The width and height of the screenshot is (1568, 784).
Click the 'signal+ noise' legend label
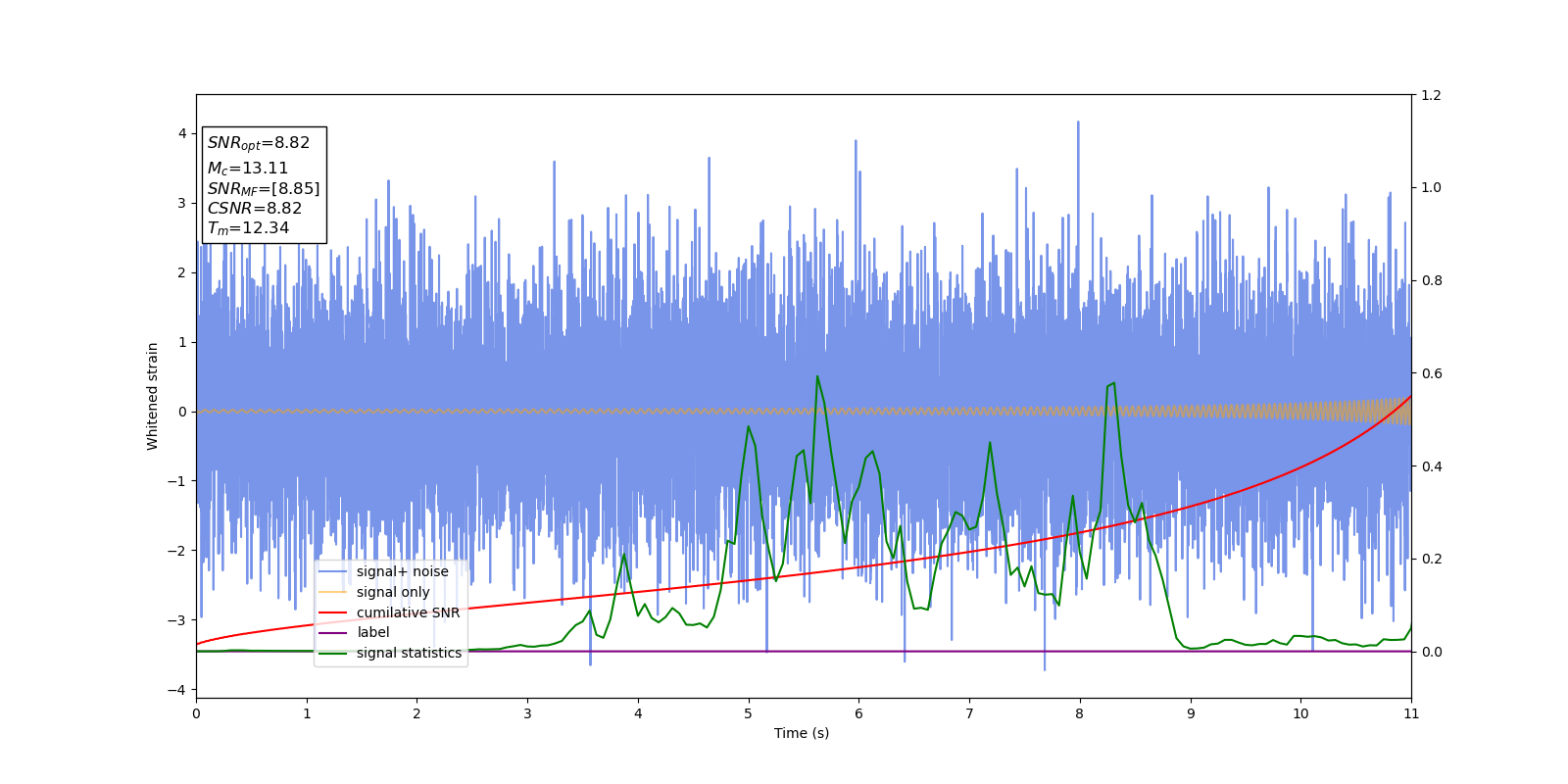[x=402, y=571]
